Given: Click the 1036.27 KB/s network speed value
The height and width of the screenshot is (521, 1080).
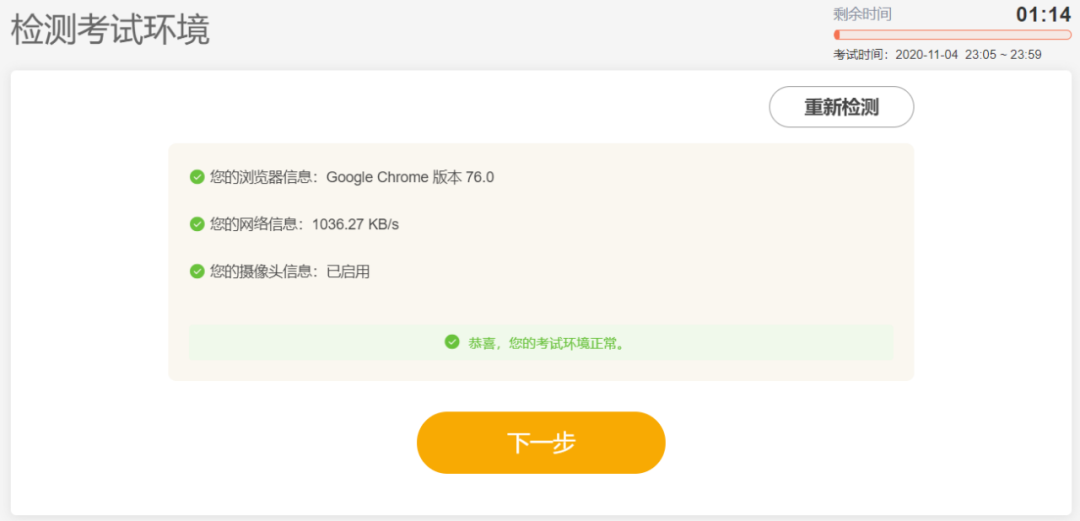Looking at the screenshot, I should coord(355,224).
